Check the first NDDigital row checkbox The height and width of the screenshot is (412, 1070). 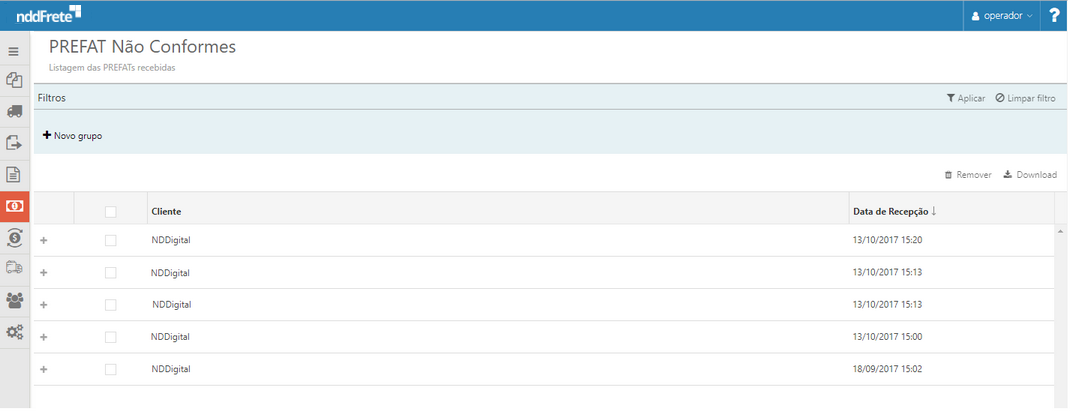click(x=110, y=240)
